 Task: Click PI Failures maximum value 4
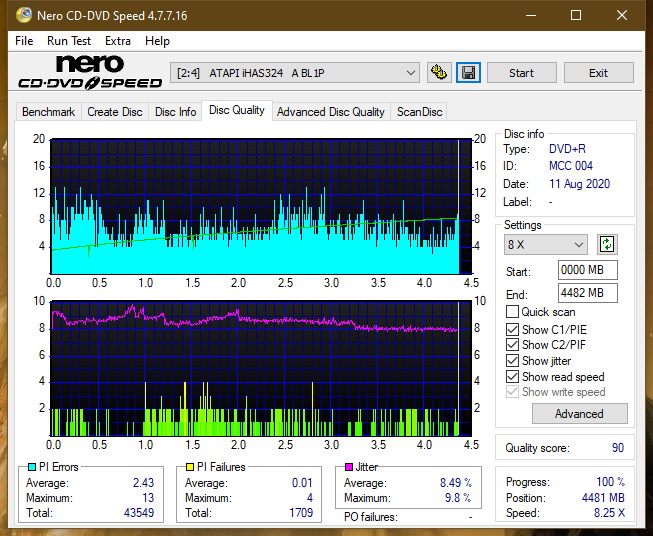tap(310, 498)
